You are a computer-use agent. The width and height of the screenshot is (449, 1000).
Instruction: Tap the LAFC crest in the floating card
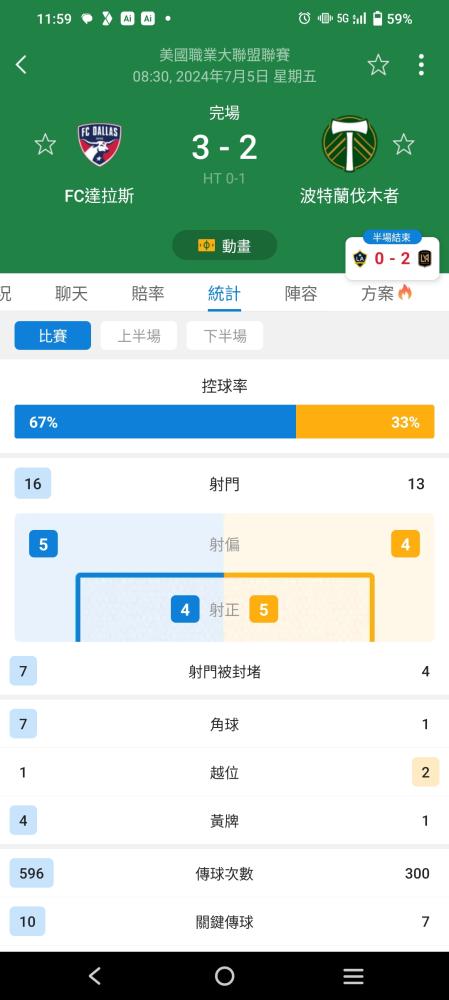point(425,259)
